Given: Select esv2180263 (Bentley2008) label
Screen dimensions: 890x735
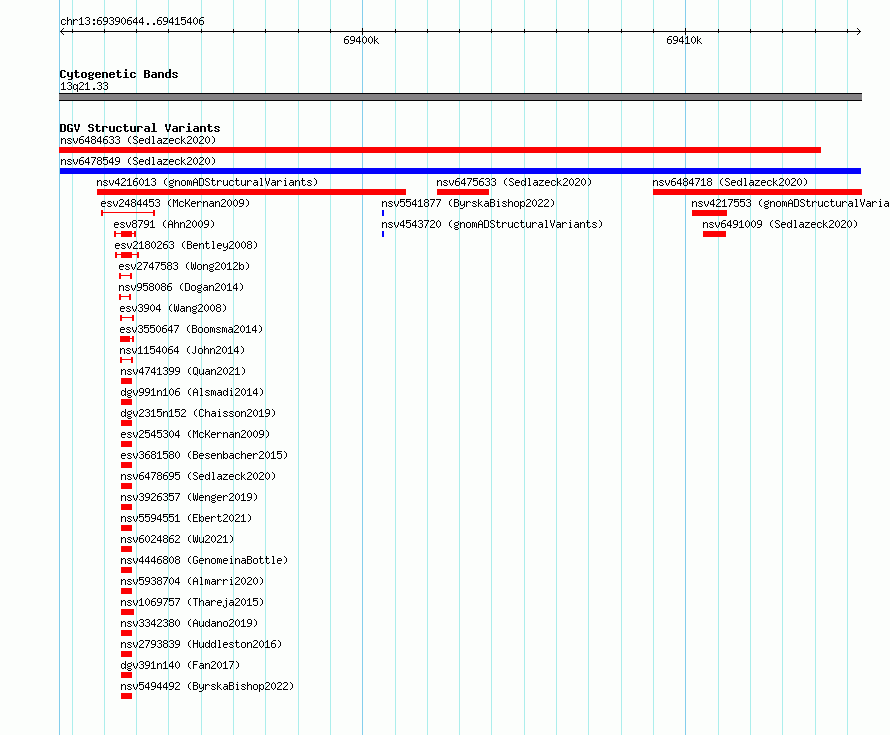Looking at the screenshot, I should pos(186,245).
